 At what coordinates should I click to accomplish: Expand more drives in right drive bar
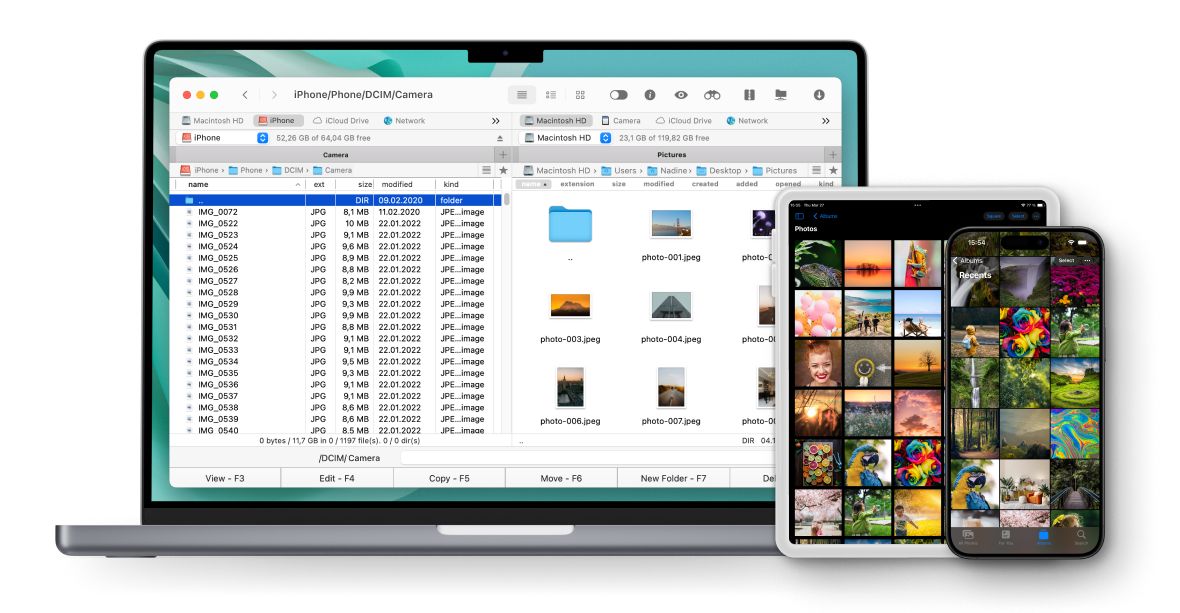[x=826, y=120]
